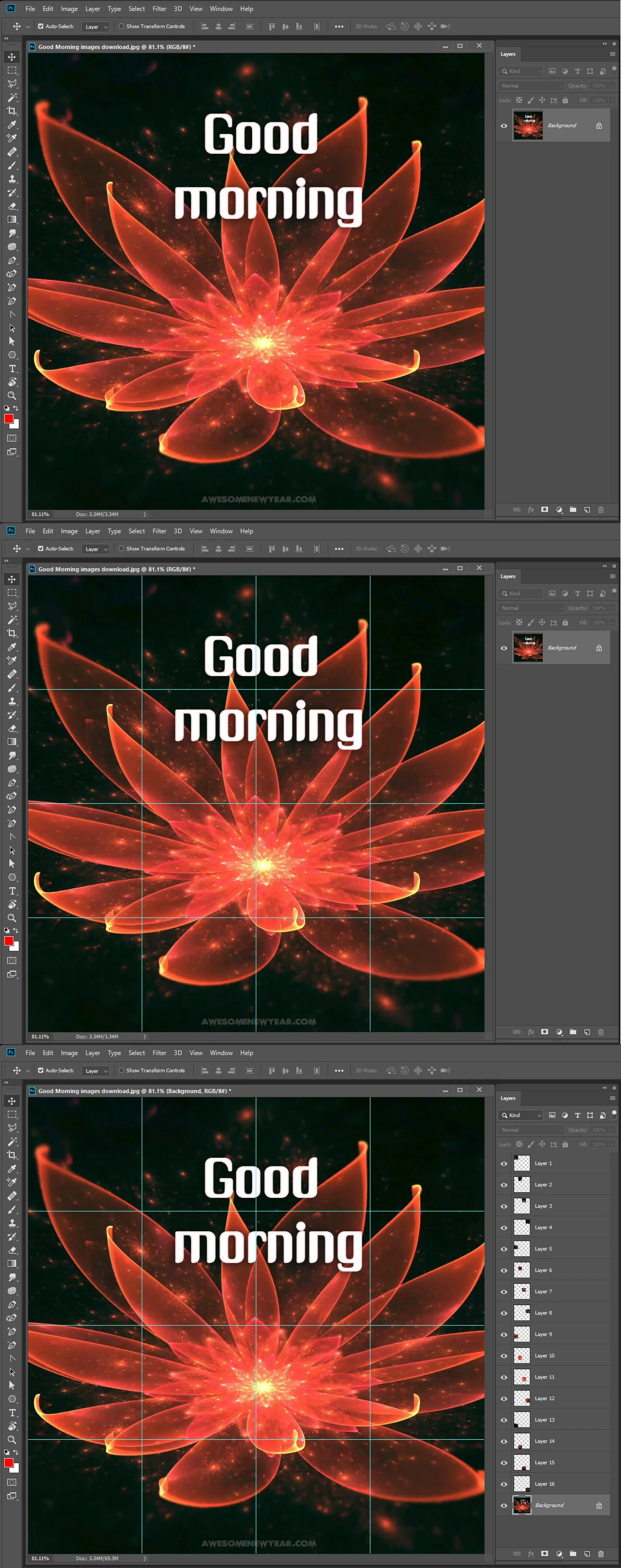
Task: Hide Layer 1 using its eye icon
Action: tap(504, 1164)
